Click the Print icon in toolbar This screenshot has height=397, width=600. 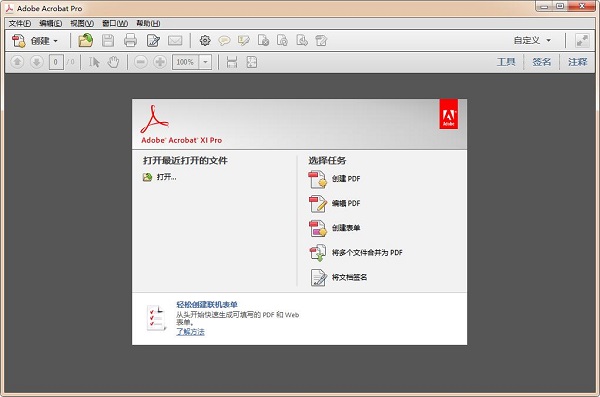(130, 41)
